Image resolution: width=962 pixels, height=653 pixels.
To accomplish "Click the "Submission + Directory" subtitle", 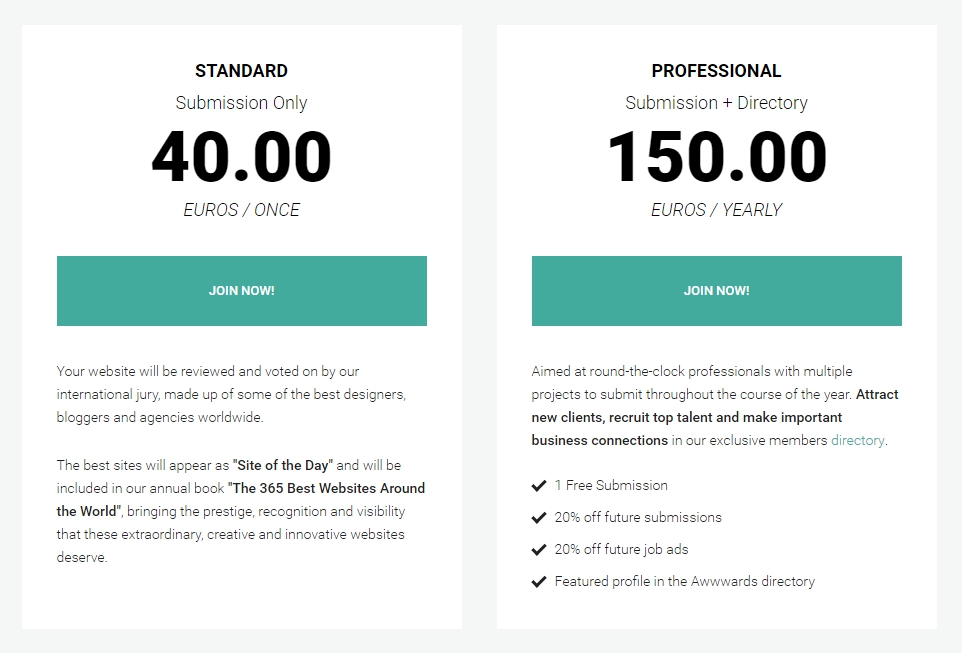I will point(716,103).
